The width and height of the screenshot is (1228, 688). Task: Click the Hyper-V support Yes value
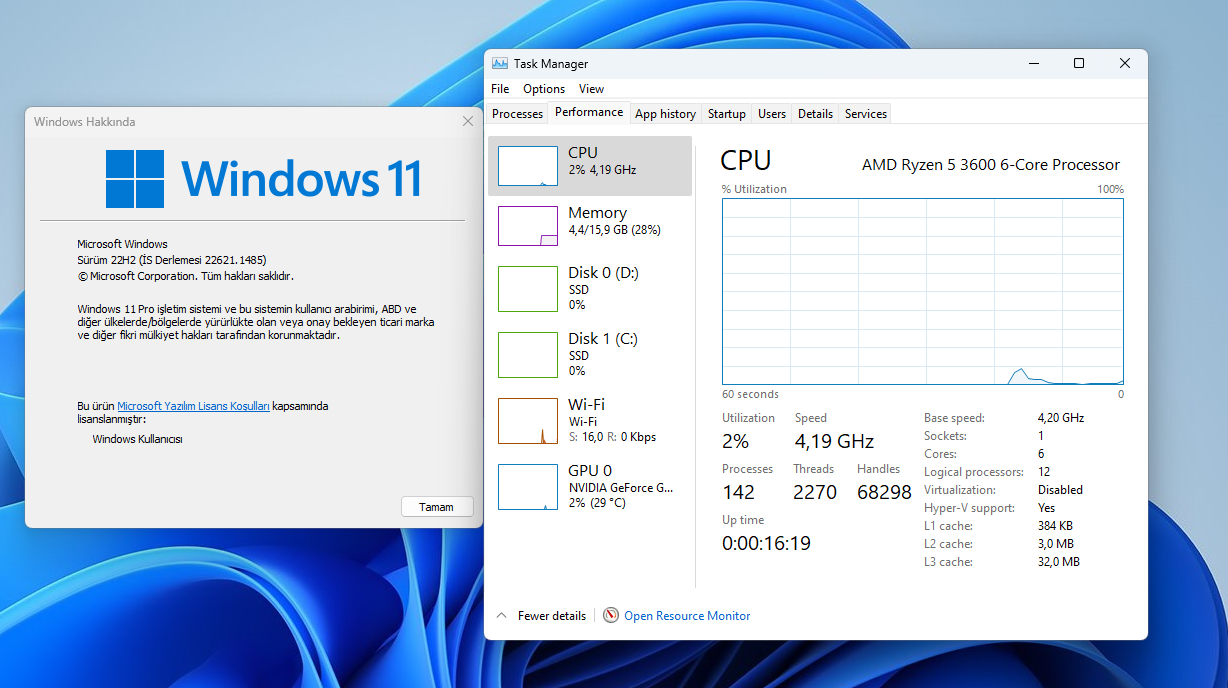coord(1047,508)
